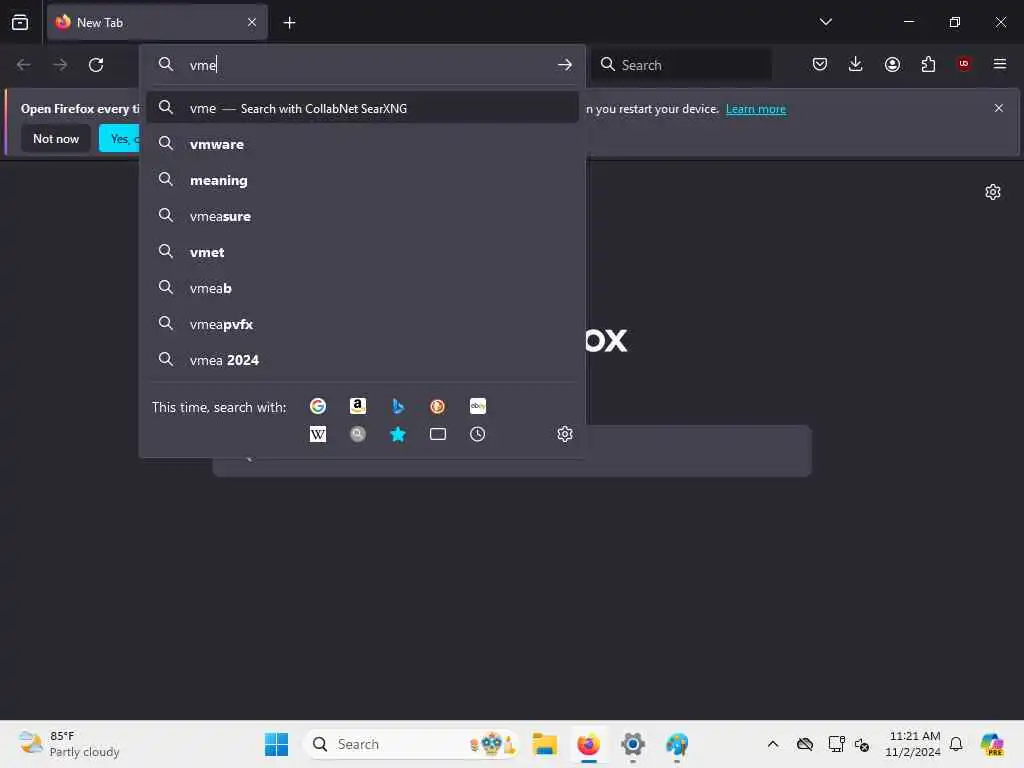Image resolution: width=1024 pixels, height=768 pixels.
Task: Open the network tray icon
Action: (836, 744)
